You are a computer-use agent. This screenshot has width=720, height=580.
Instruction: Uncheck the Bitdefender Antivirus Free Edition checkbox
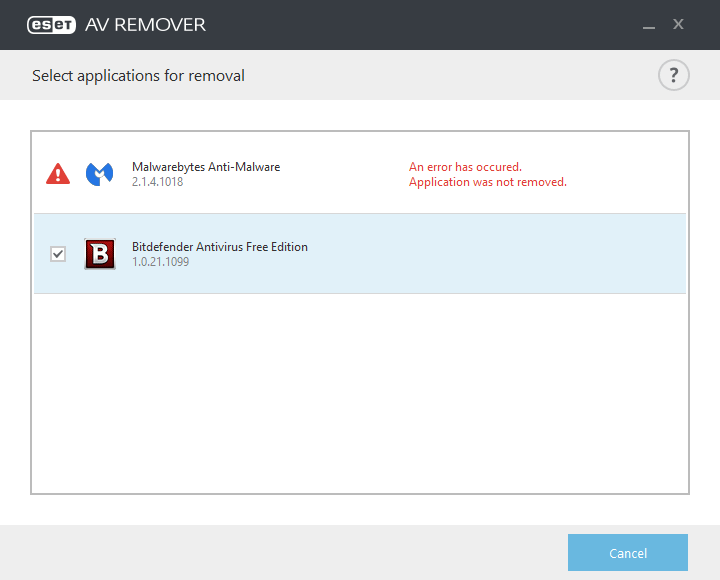click(x=58, y=253)
